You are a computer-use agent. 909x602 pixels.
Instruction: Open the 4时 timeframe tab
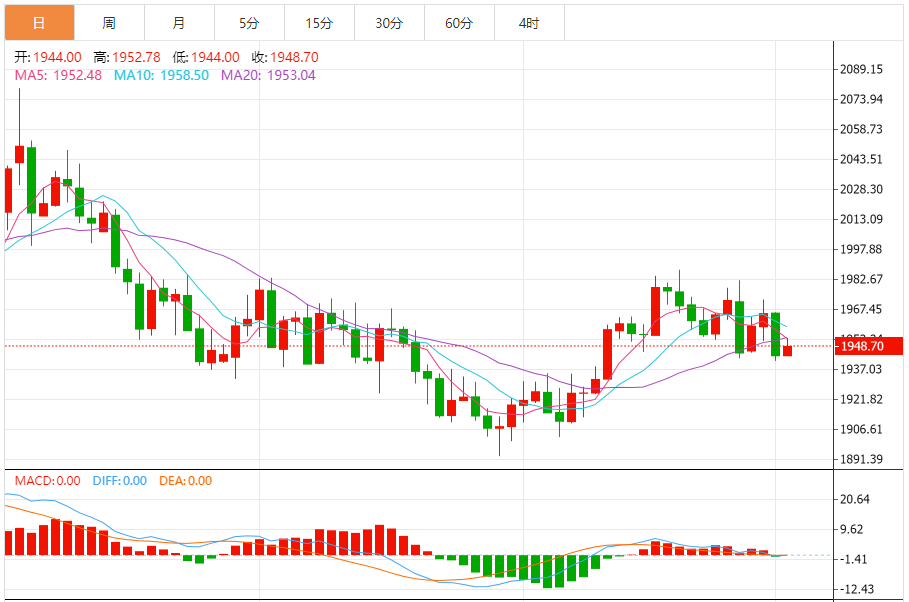[x=529, y=23]
